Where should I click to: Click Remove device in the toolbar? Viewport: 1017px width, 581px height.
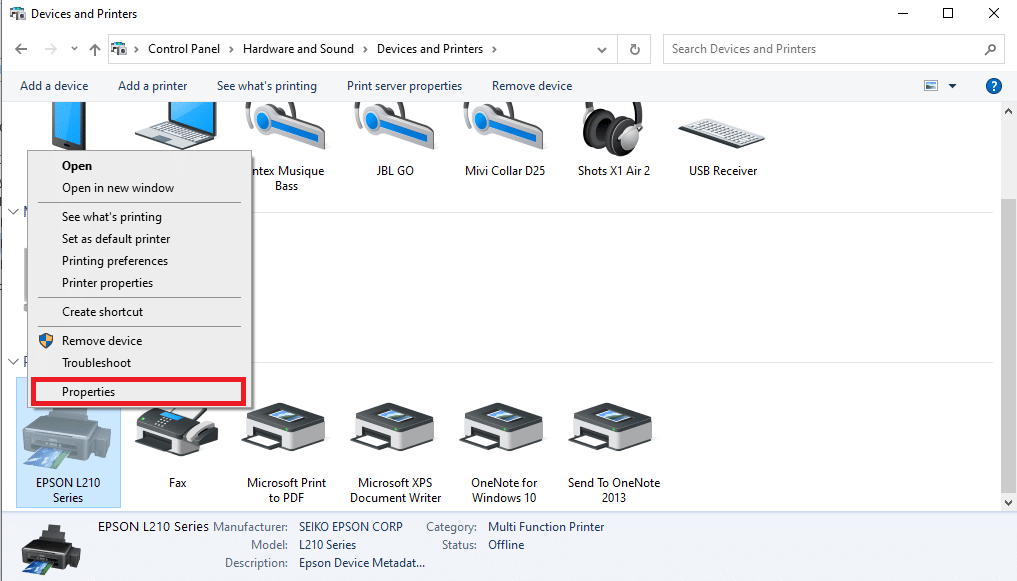[532, 86]
